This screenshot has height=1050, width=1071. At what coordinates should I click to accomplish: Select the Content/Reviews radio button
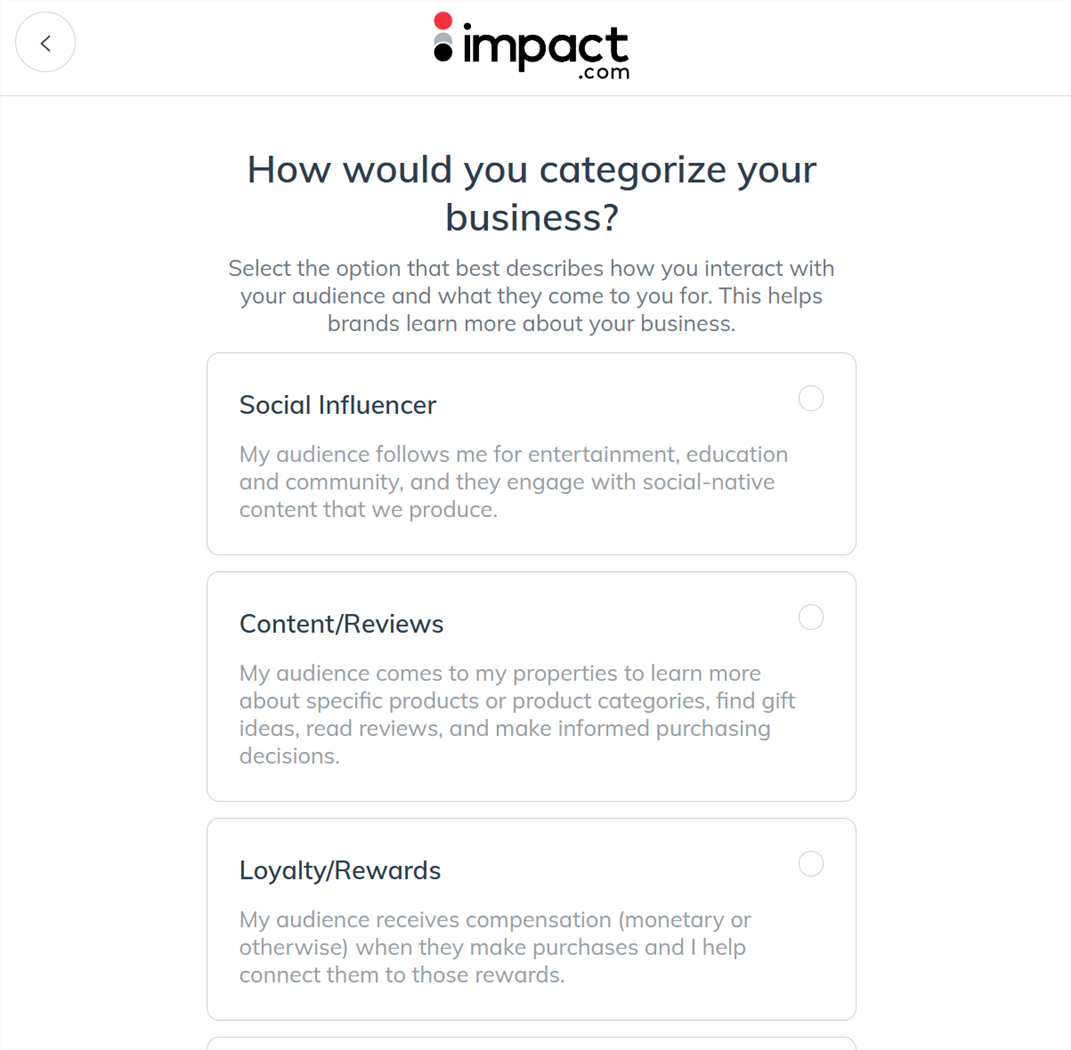(810, 617)
